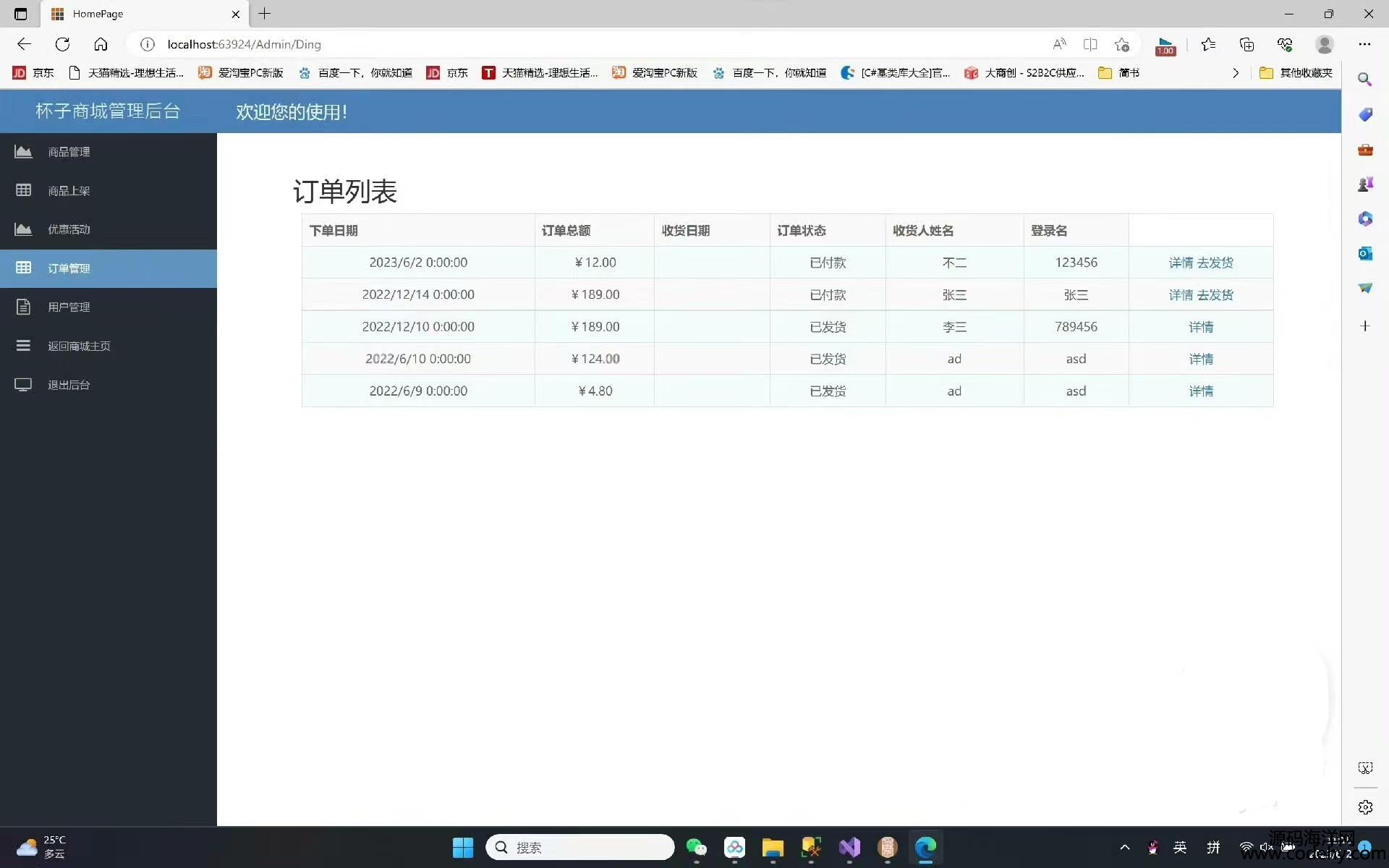Open the weather widget showing 25°C
1389x868 pixels.
pyautogui.click(x=42, y=847)
